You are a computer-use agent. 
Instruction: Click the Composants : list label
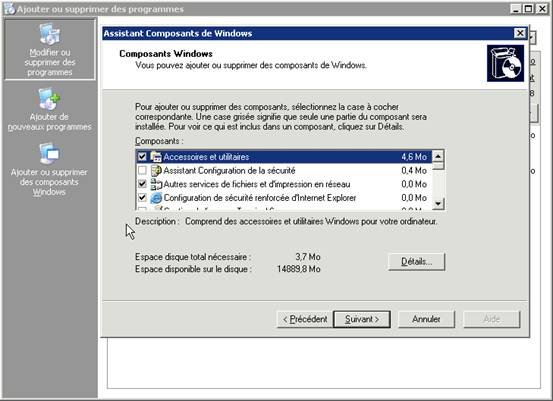(x=159, y=141)
